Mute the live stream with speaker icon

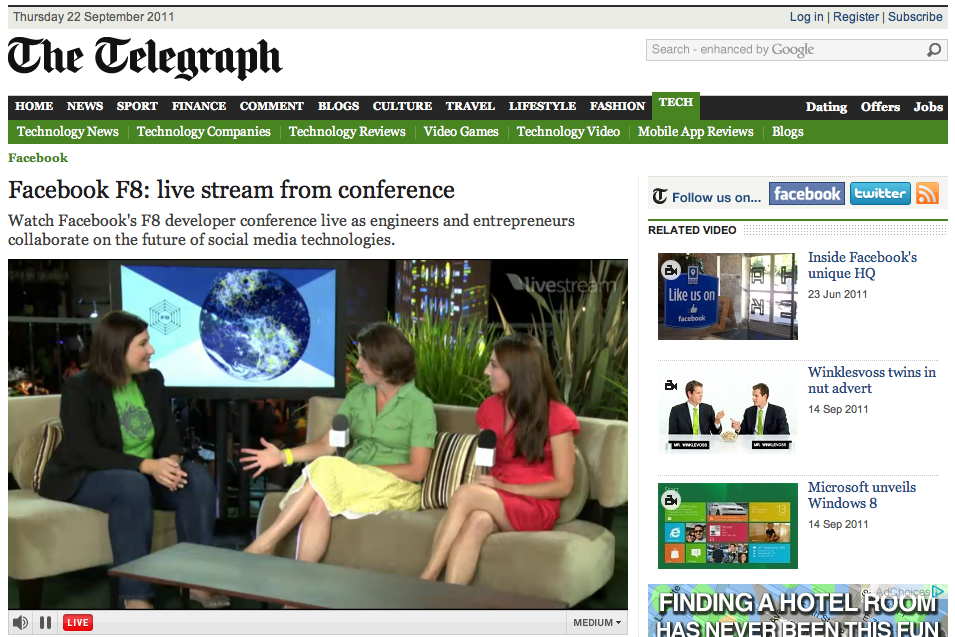pos(20,622)
